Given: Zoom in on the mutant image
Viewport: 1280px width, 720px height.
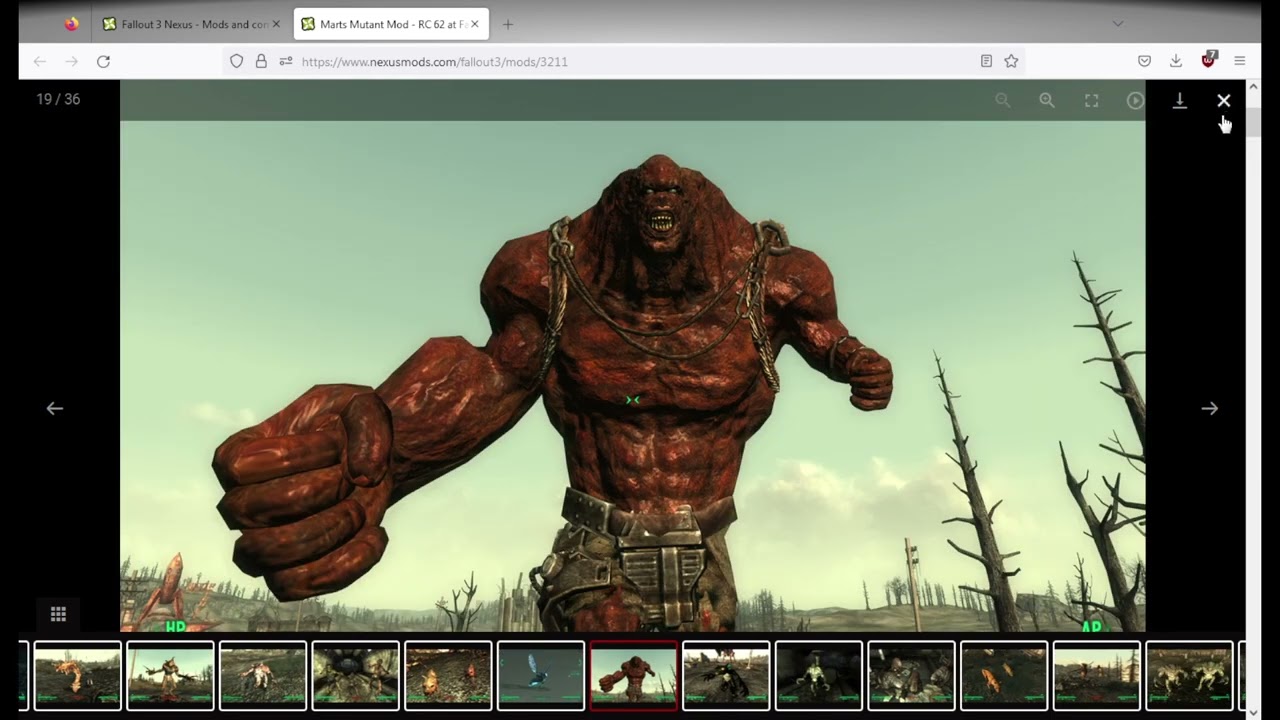Looking at the screenshot, I should click(x=1047, y=100).
